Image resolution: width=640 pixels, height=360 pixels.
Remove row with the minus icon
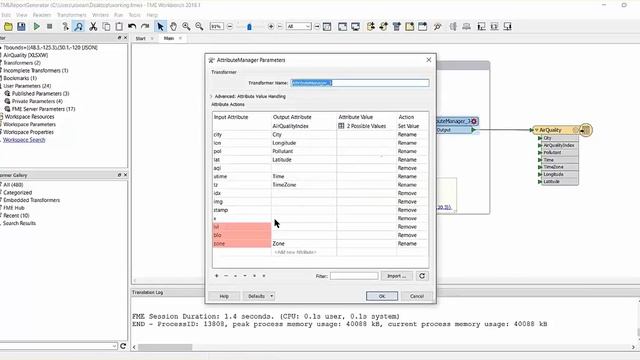(226, 276)
